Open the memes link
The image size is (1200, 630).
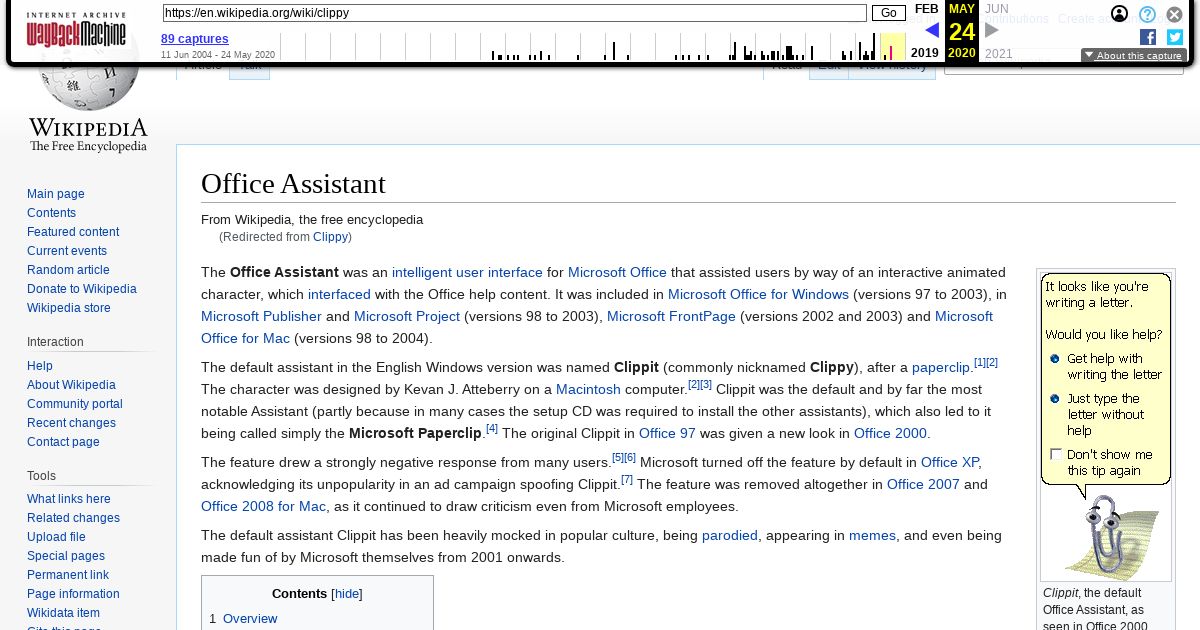click(x=872, y=535)
